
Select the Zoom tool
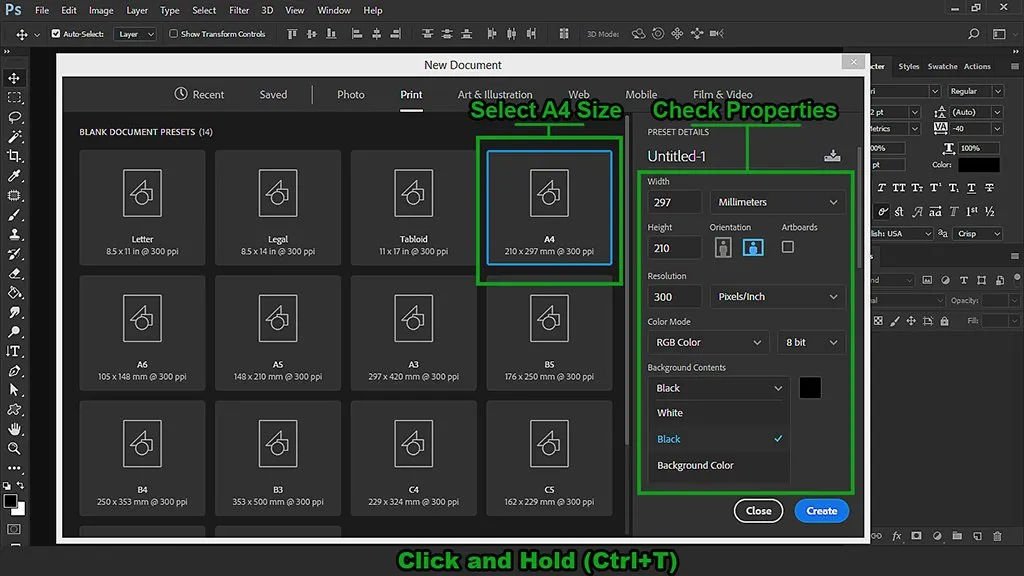click(14, 449)
